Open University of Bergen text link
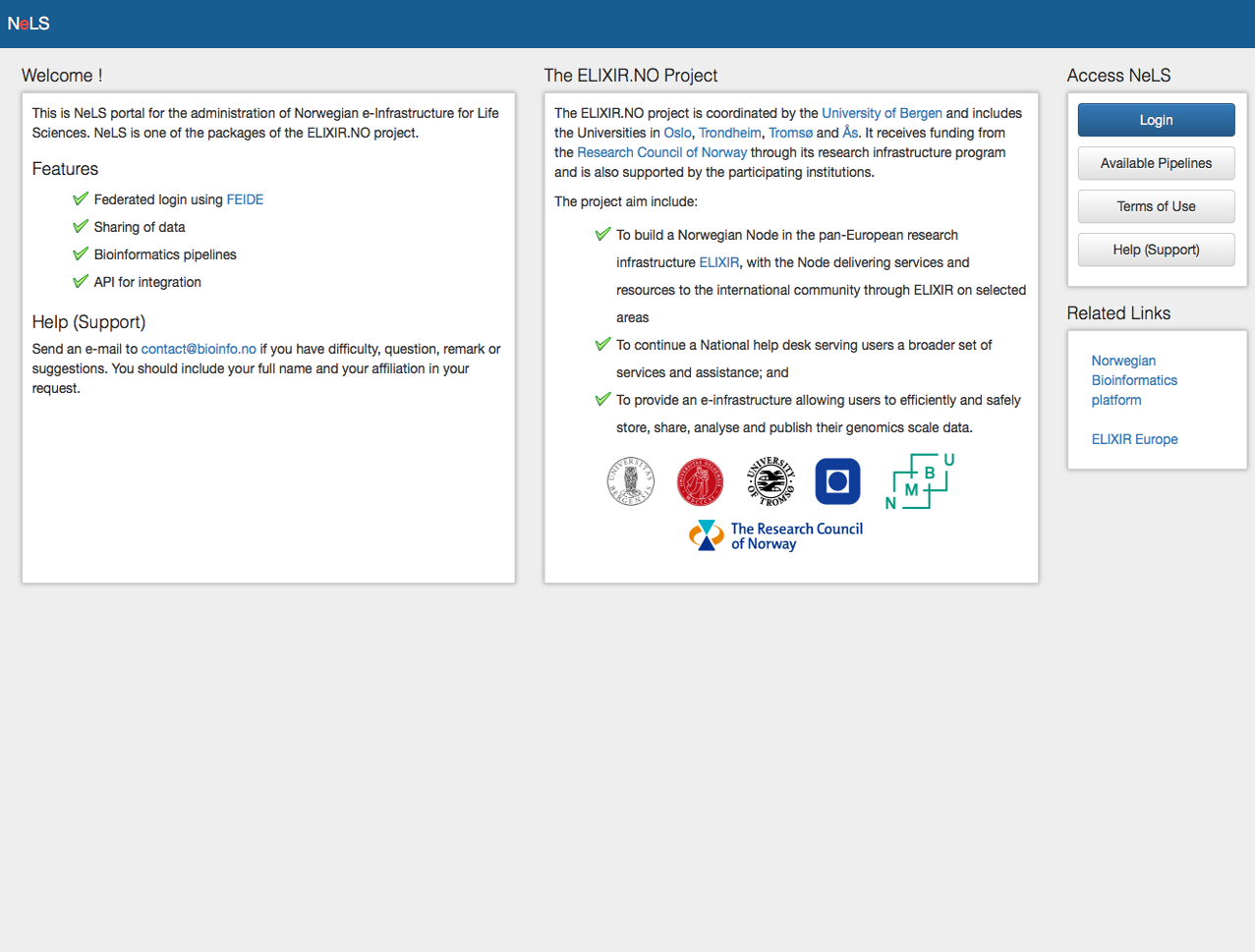 (882, 113)
